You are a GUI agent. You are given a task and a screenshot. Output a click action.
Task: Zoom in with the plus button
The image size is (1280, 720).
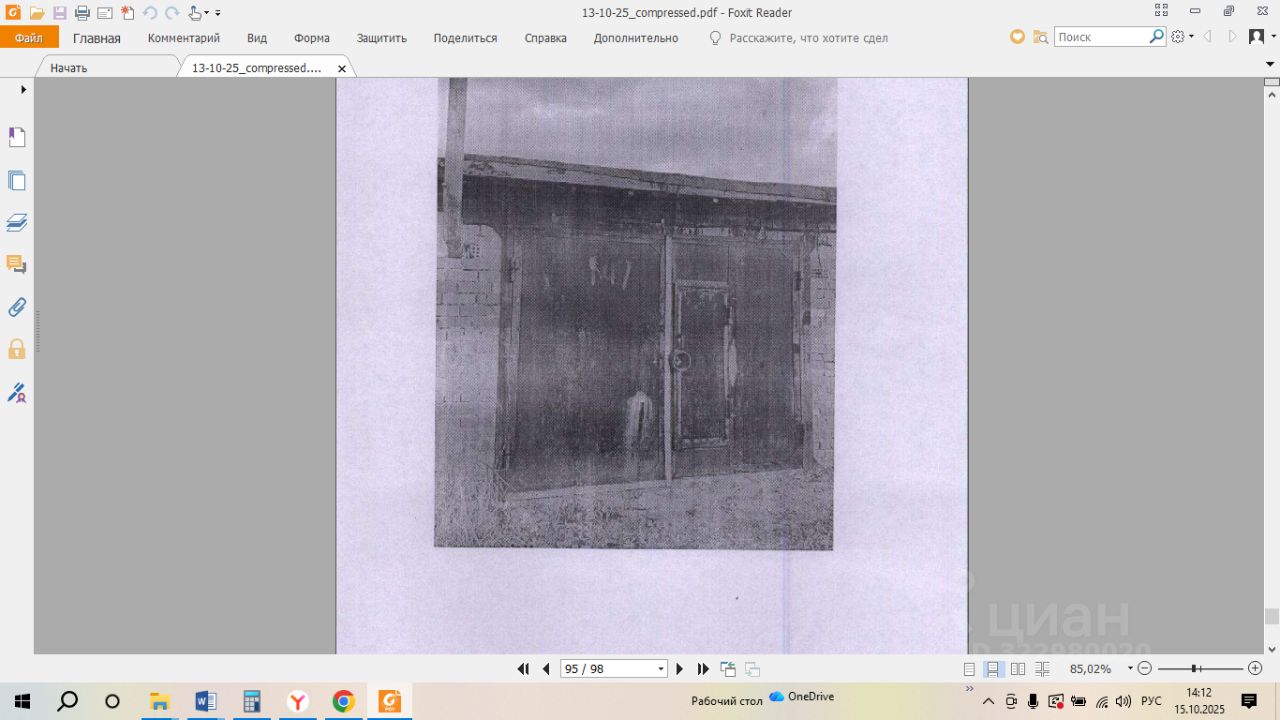[x=1255, y=669]
